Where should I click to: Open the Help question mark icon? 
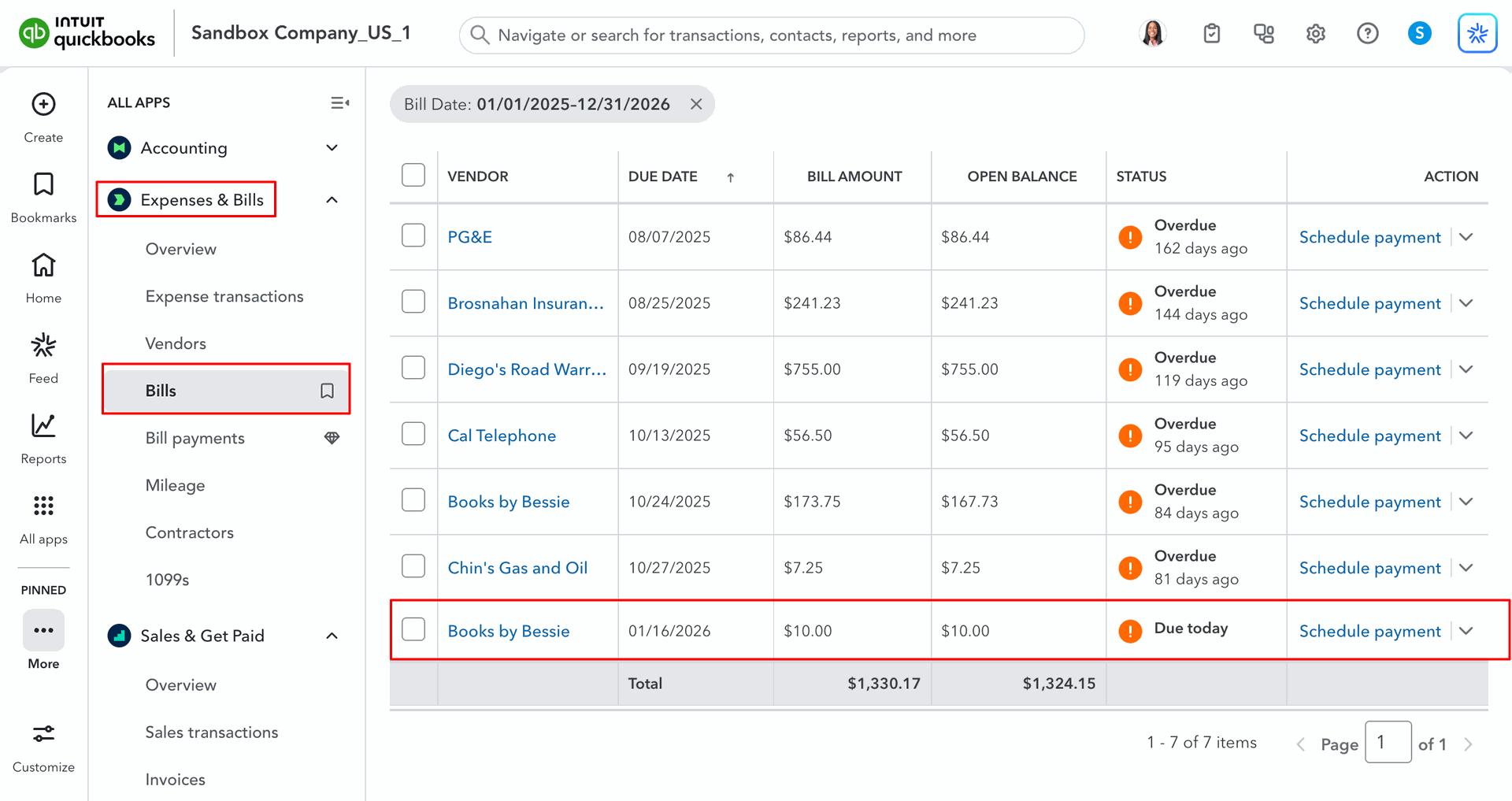pos(1367,34)
